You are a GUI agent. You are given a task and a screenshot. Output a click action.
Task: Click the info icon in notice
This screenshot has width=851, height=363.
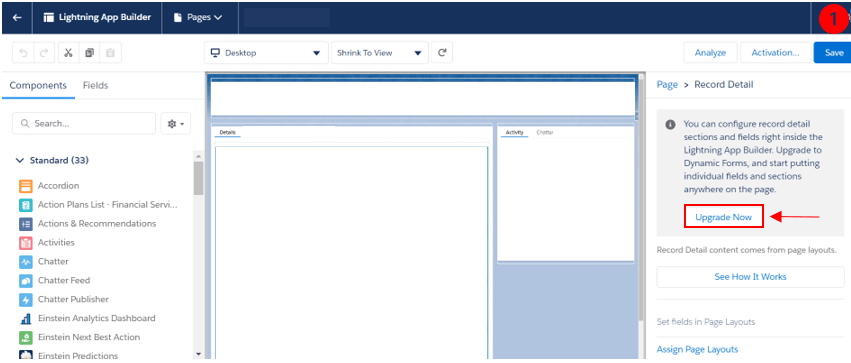(671, 125)
